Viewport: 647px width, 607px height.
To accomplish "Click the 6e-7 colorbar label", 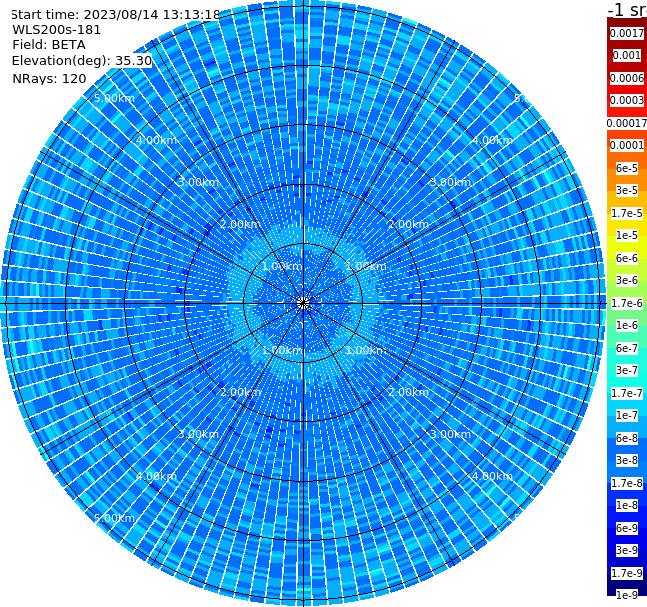I will click(627, 348).
